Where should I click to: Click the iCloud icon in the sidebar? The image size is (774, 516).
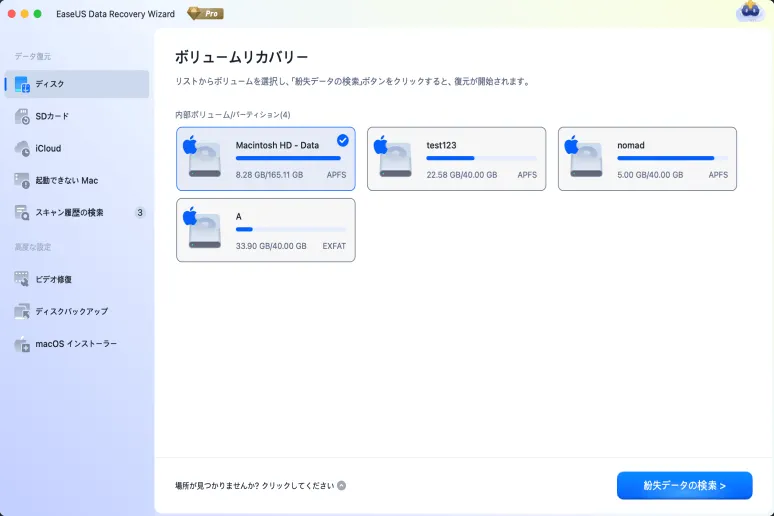click(x=22, y=149)
